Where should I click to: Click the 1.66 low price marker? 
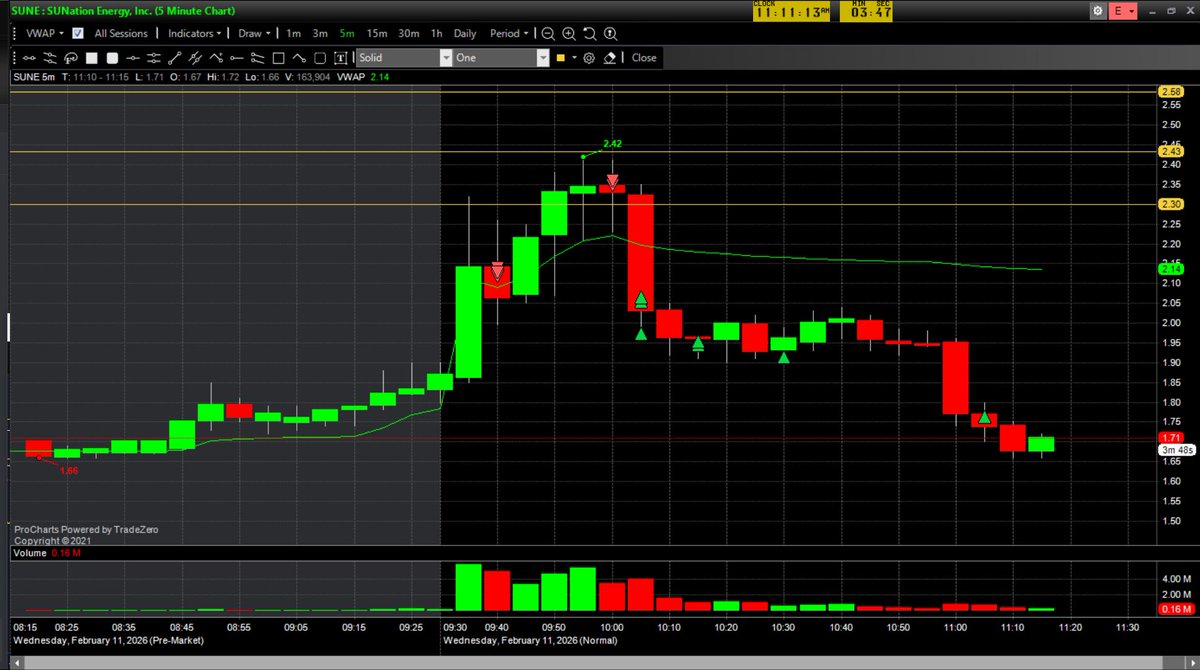pos(68,470)
